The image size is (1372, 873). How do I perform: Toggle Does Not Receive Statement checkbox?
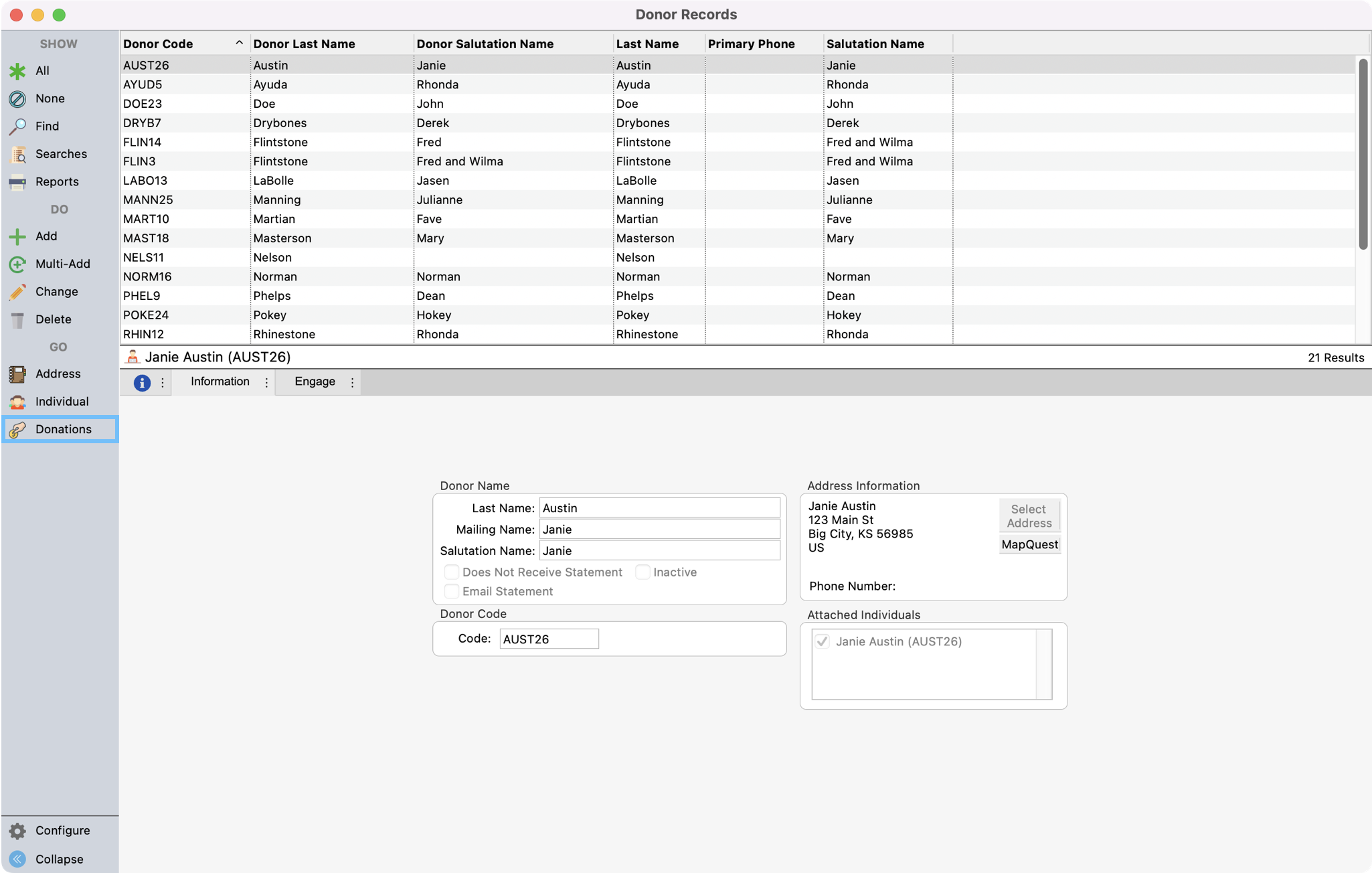tap(452, 572)
